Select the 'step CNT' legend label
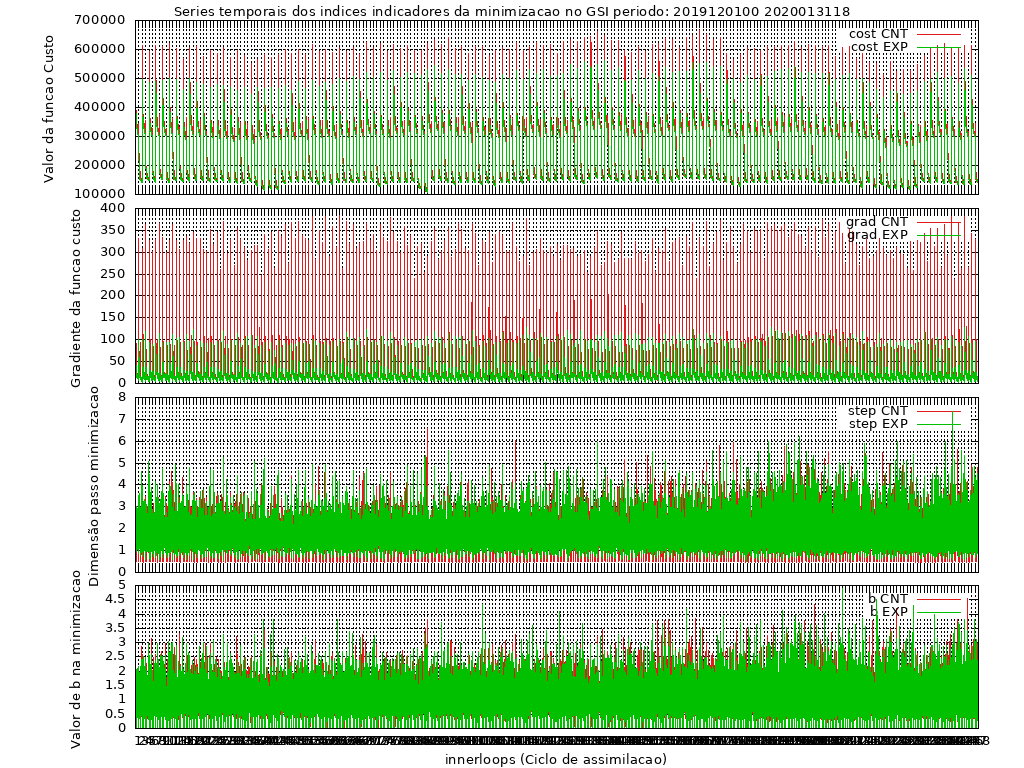This screenshot has height=768, width=1024. point(878,411)
